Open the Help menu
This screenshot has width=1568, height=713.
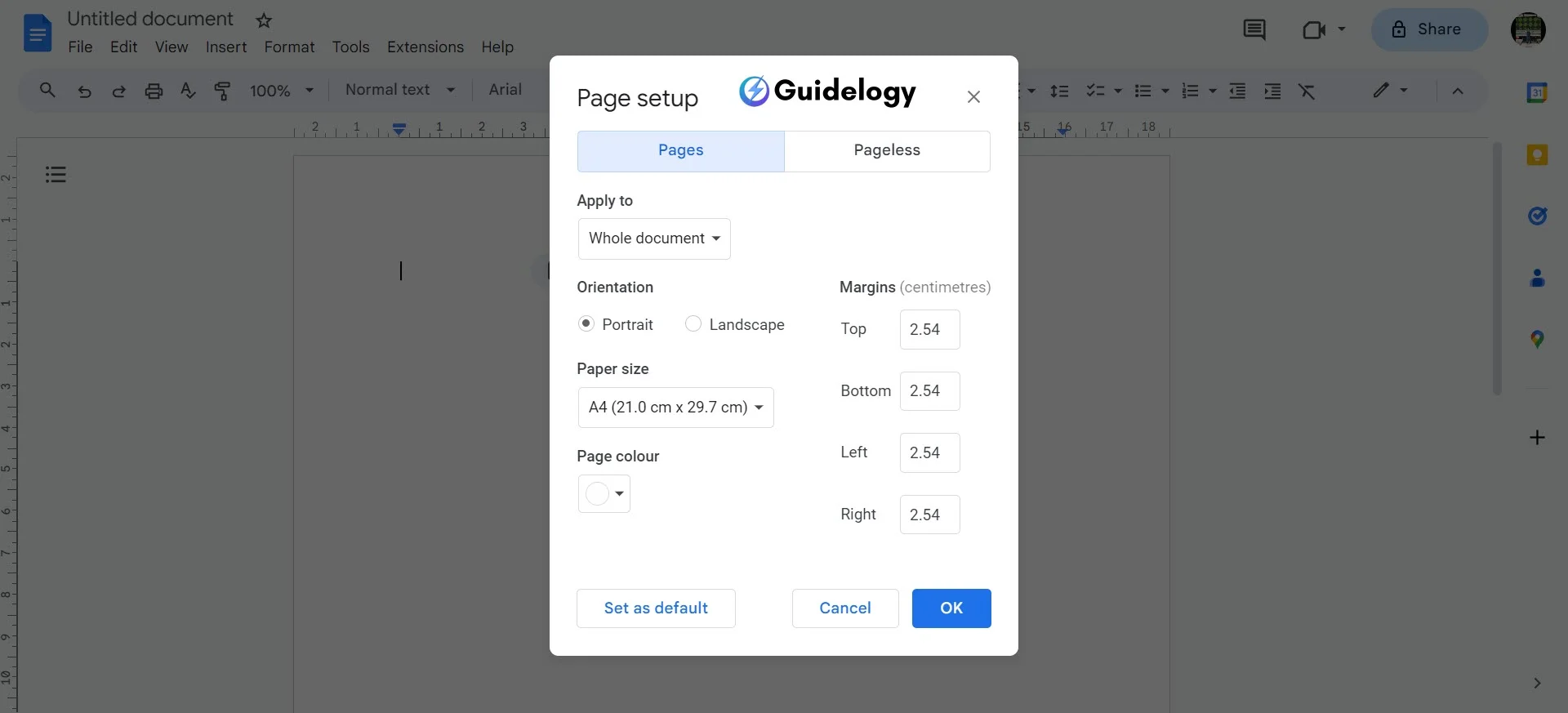tap(497, 47)
